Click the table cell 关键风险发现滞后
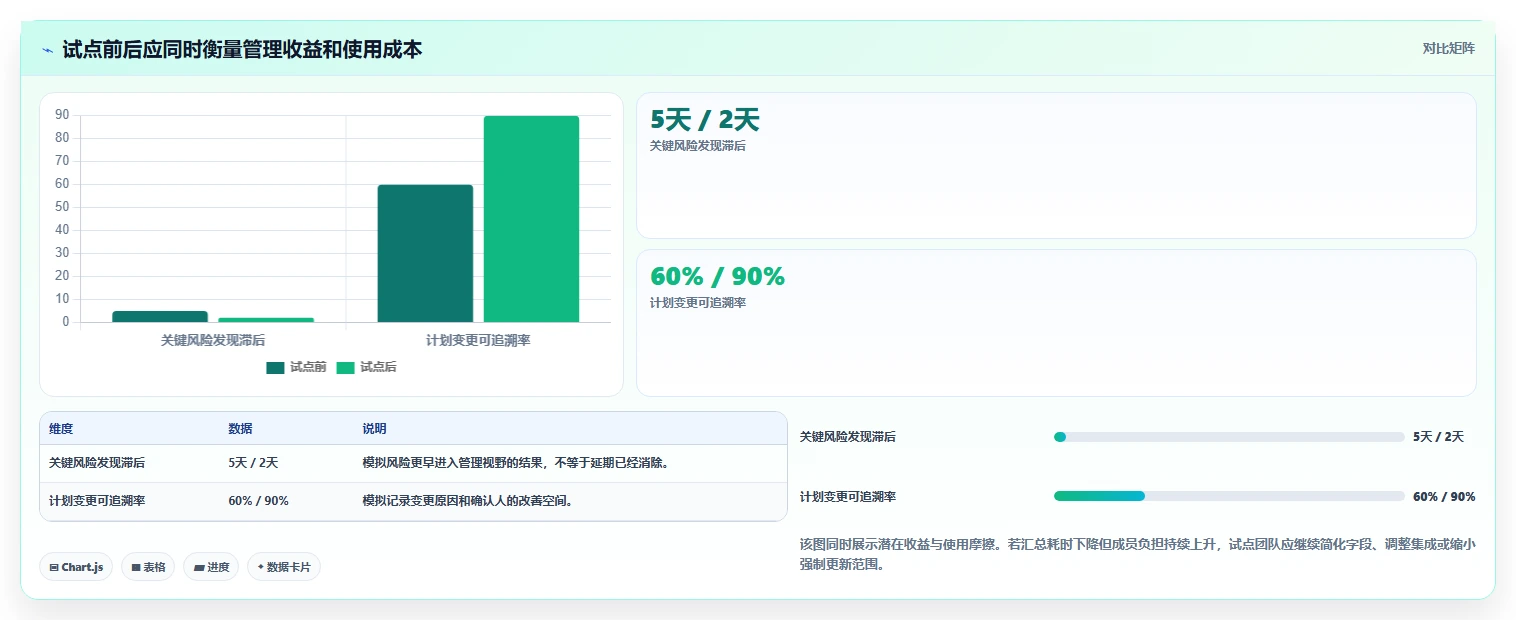Image resolution: width=1516 pixels, height=620 pixels. coord(97,463)
